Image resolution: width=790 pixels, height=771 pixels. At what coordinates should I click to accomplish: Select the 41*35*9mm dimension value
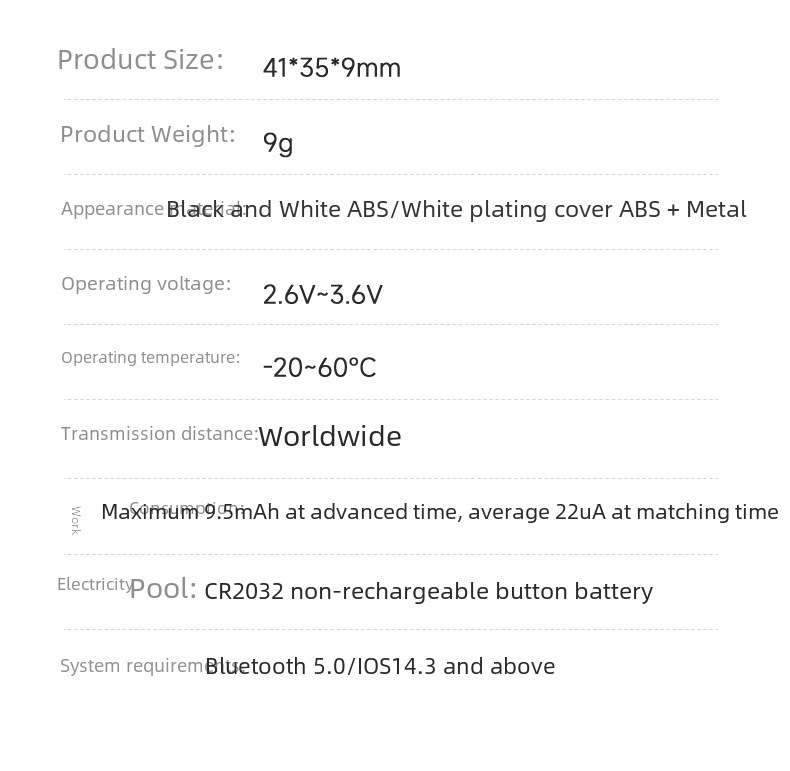331,68
